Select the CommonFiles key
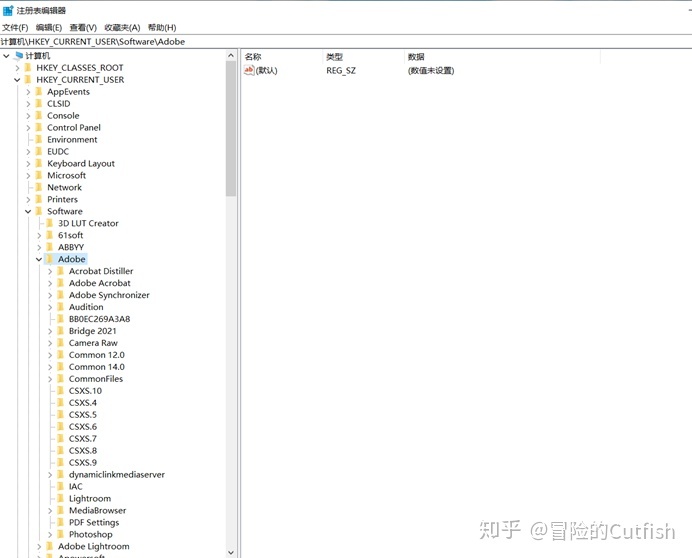The width and height of the screenshot is (692, 558). click(x=96, y=379)
